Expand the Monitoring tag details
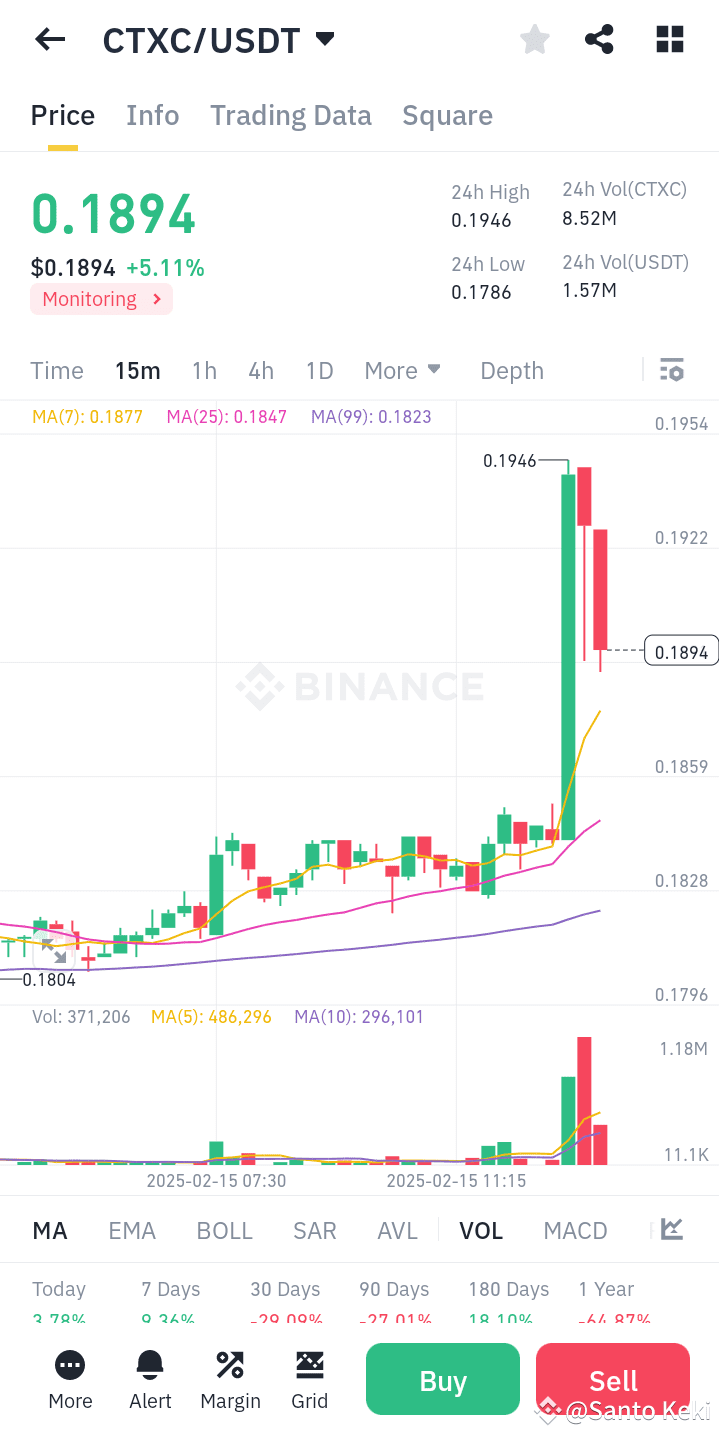Screen dimensions: 719x1434 pos(100,298)
